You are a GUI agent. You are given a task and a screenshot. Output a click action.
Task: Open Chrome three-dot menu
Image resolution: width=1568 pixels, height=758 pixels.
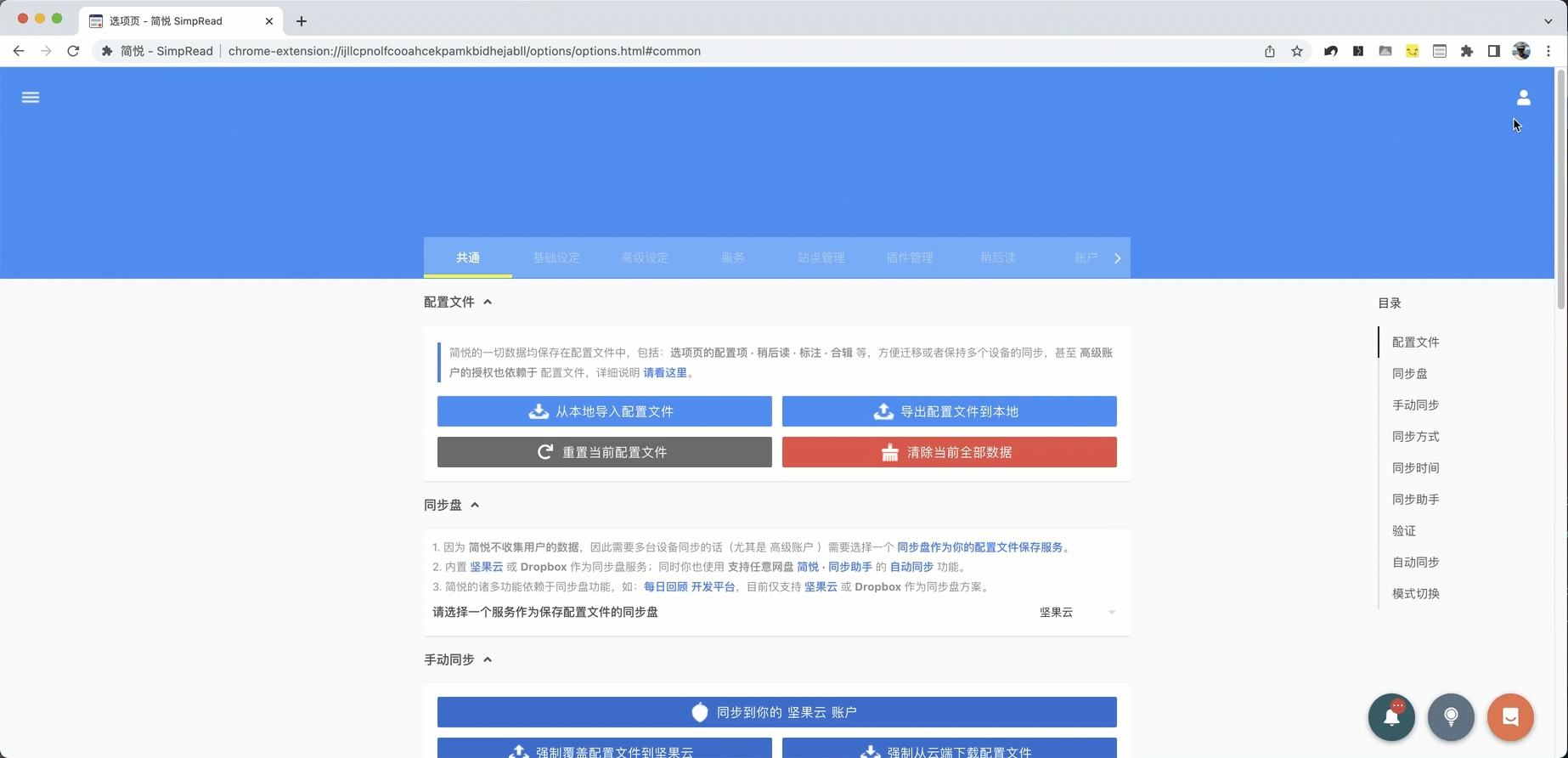pyautogui.click(x=1548, y=51)
